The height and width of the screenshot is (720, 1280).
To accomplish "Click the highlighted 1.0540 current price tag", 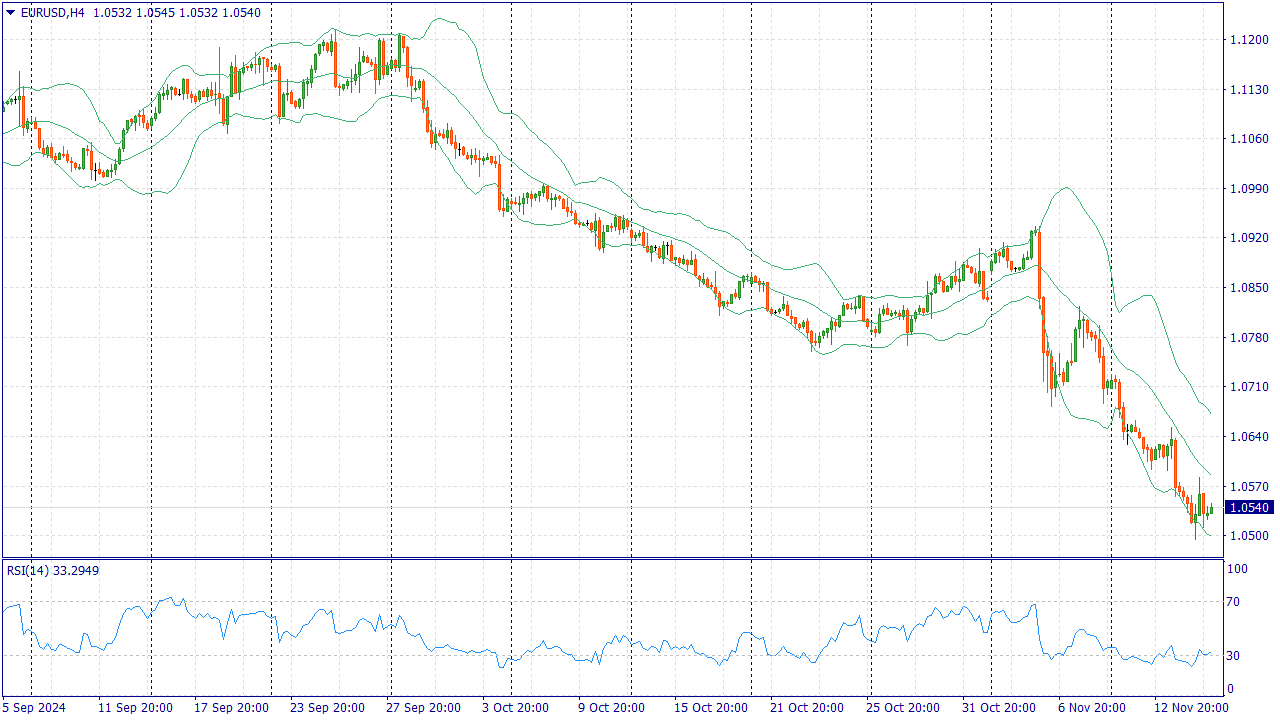I will pyautogui.click(x=1249, y=508).
